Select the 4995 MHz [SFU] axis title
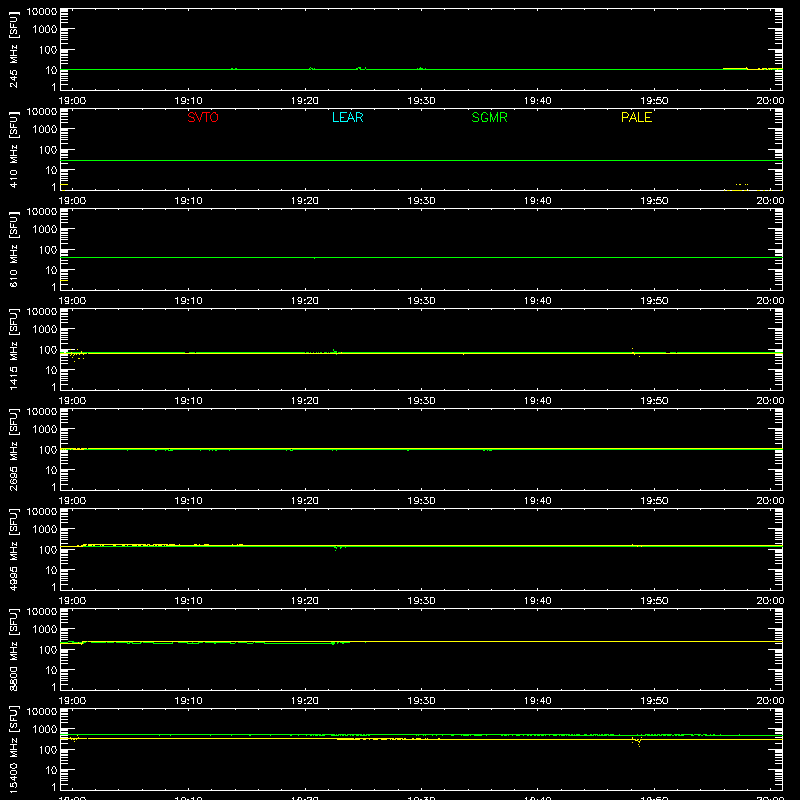This screenshot has width=800, height=800. [13, 549]
